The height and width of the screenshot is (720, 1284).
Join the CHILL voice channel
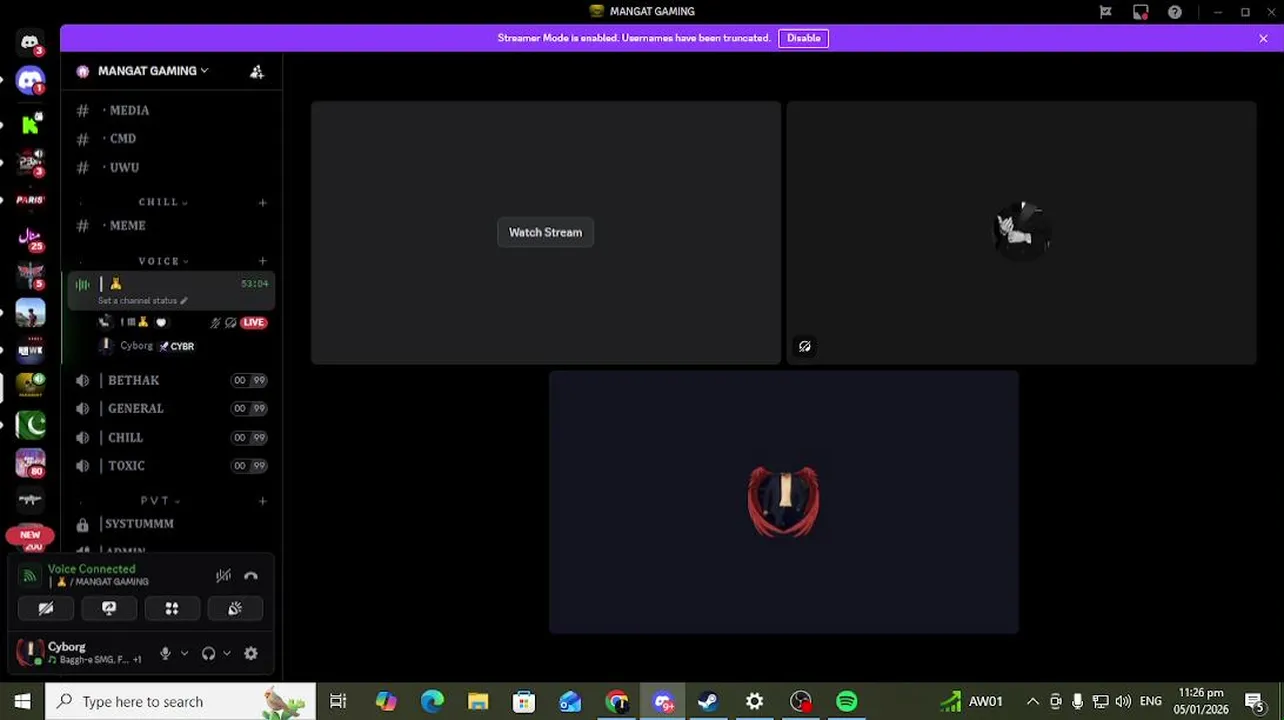pos(170,437)
